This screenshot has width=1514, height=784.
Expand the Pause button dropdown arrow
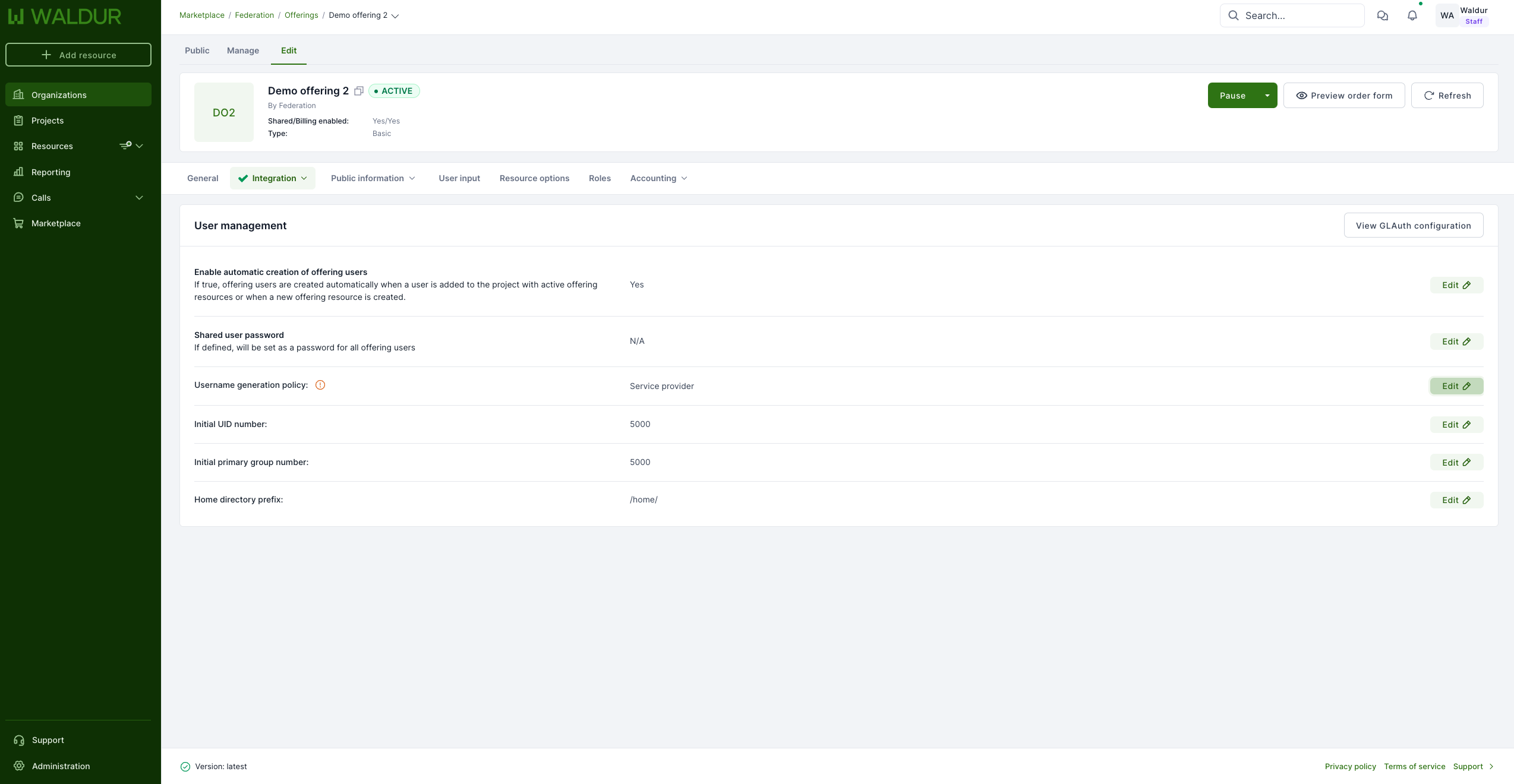(1267, 96)
